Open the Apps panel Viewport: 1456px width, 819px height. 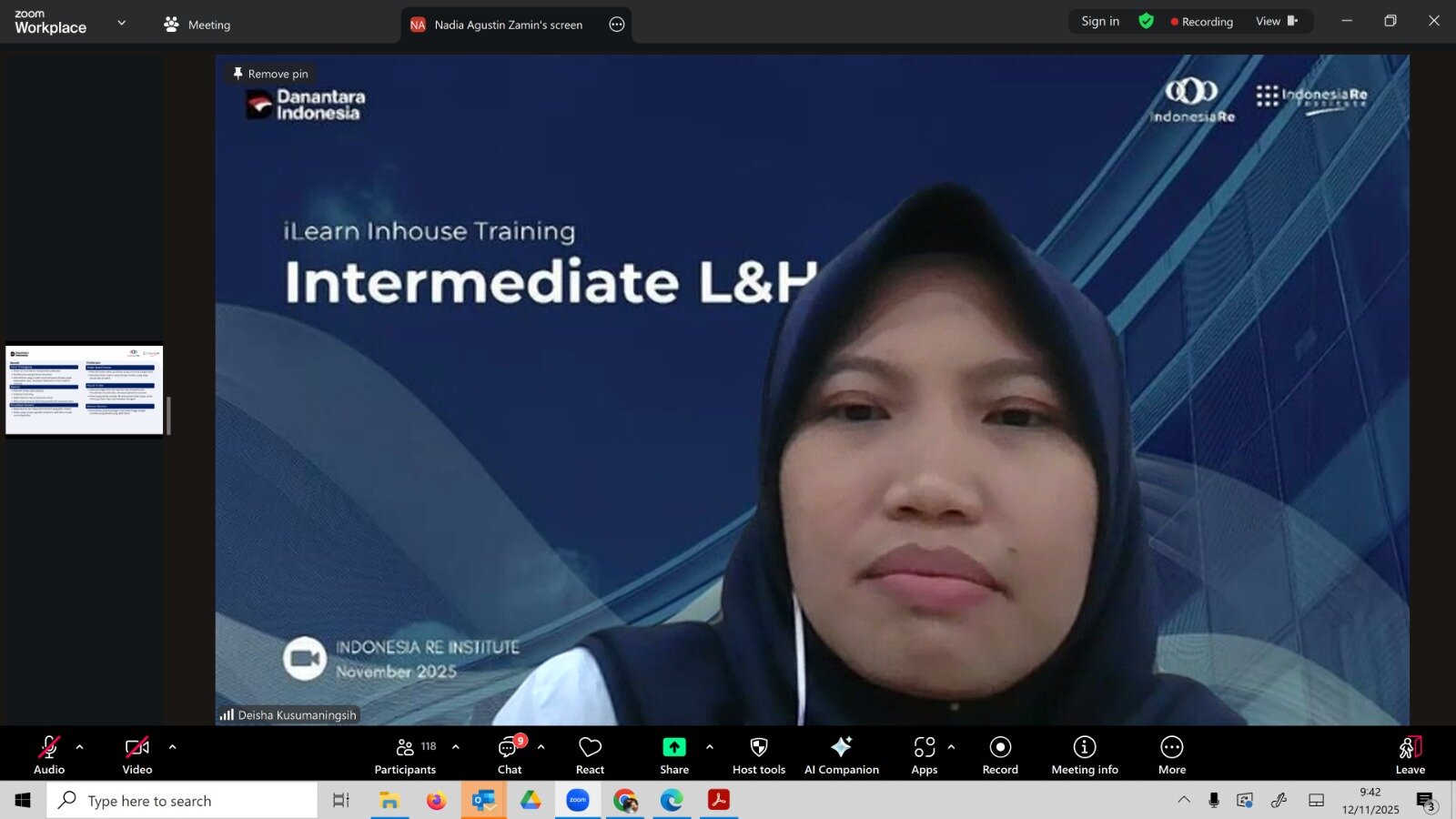coord(924,755)
